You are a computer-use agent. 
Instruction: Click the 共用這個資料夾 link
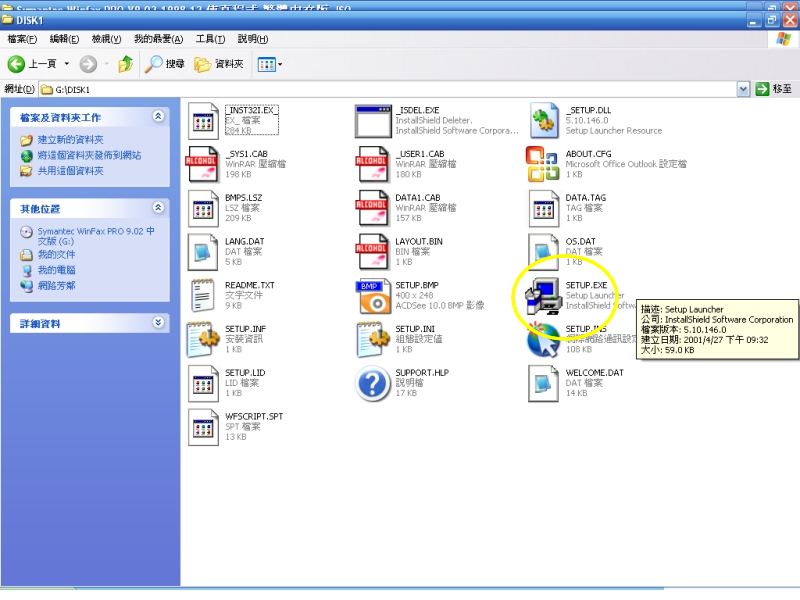coord(70,171)
